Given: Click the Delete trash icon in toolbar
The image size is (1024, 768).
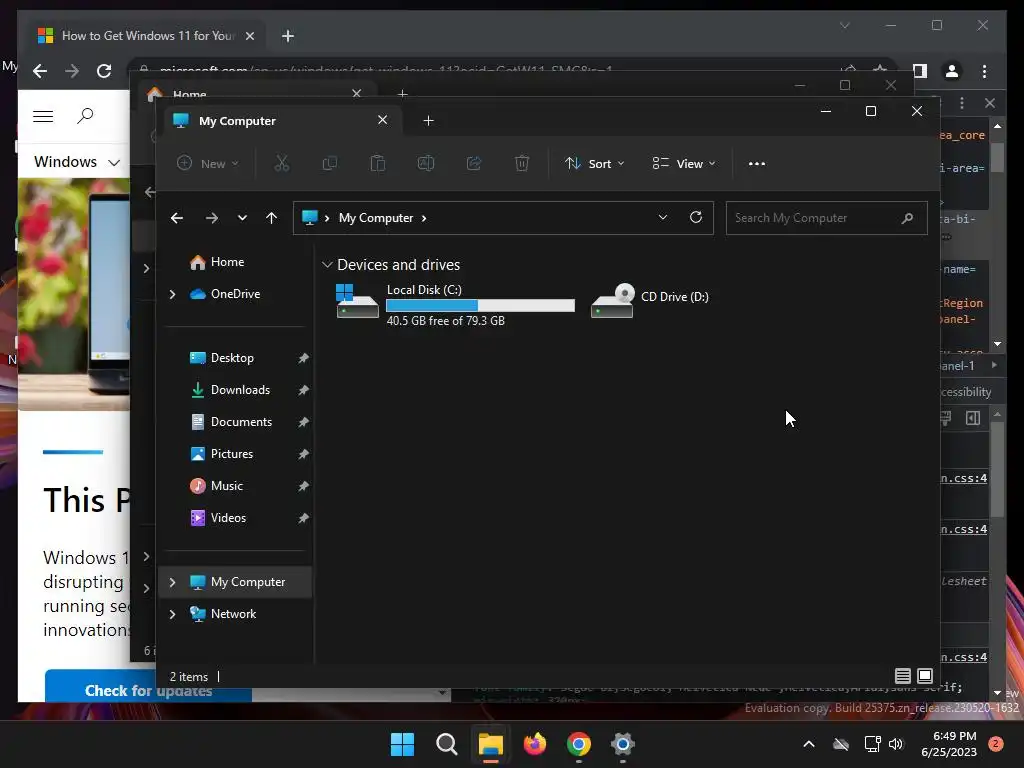Looking at the screenshot, I should point(522,163).
